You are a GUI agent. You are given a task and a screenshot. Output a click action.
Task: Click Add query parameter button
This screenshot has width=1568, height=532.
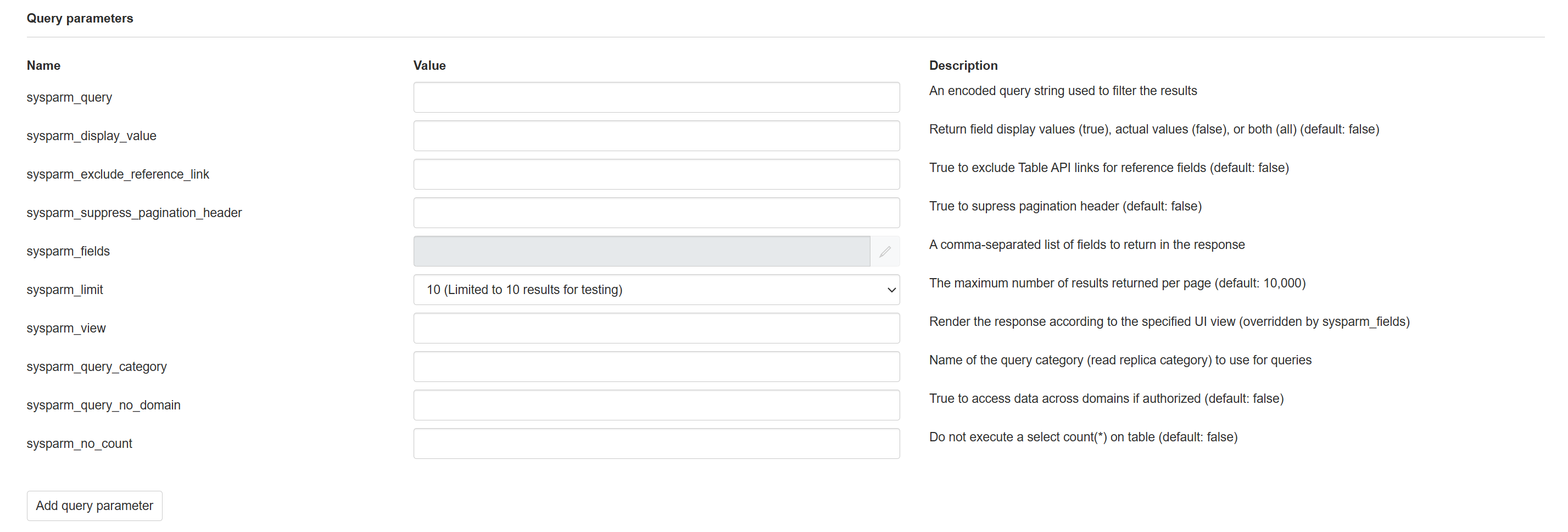tap(94, 506)
